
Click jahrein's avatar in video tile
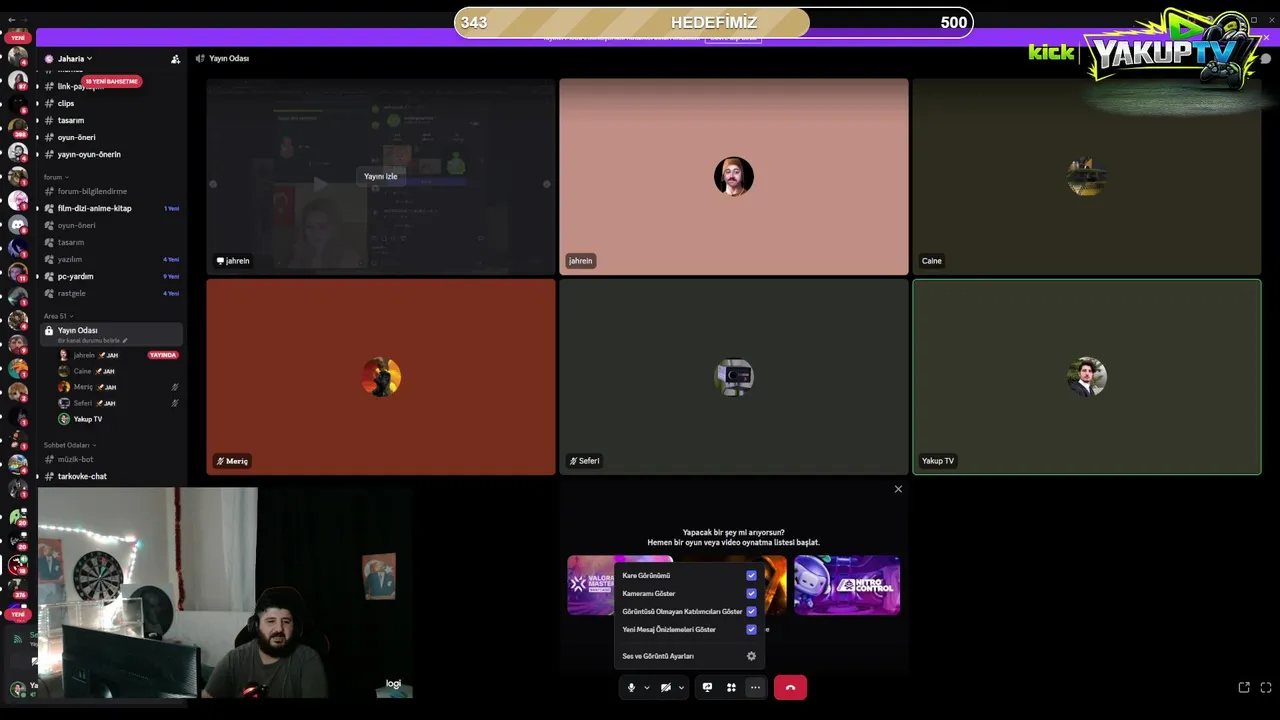(x=734, y=176)
